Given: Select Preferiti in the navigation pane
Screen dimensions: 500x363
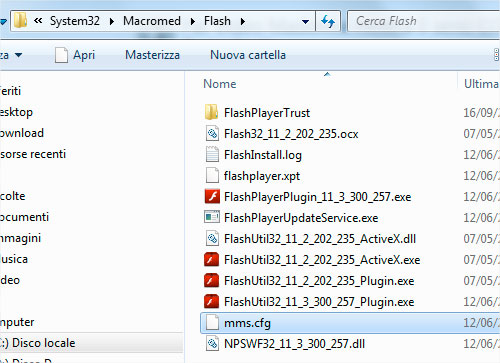Looking at the screenshot, I should (x=10, y=91).
